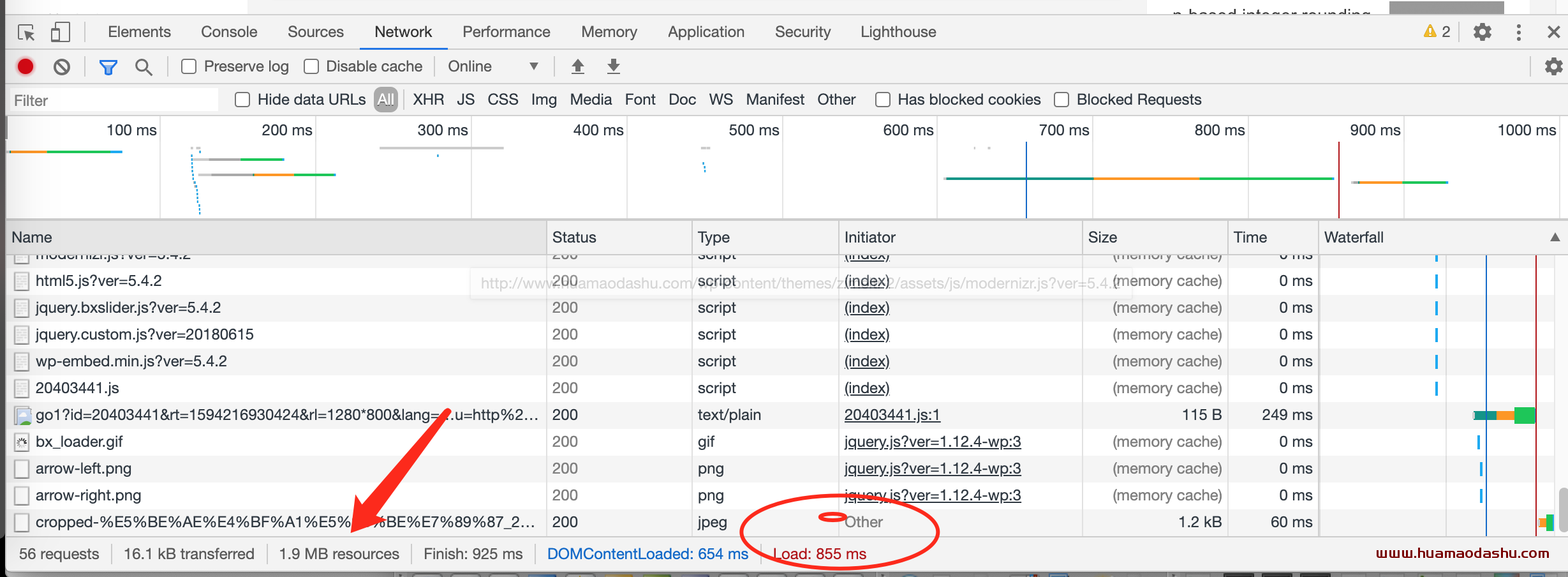
Task: Open the Online throttling dropdown
Action: pyautogui.click(x=492, y=66)
